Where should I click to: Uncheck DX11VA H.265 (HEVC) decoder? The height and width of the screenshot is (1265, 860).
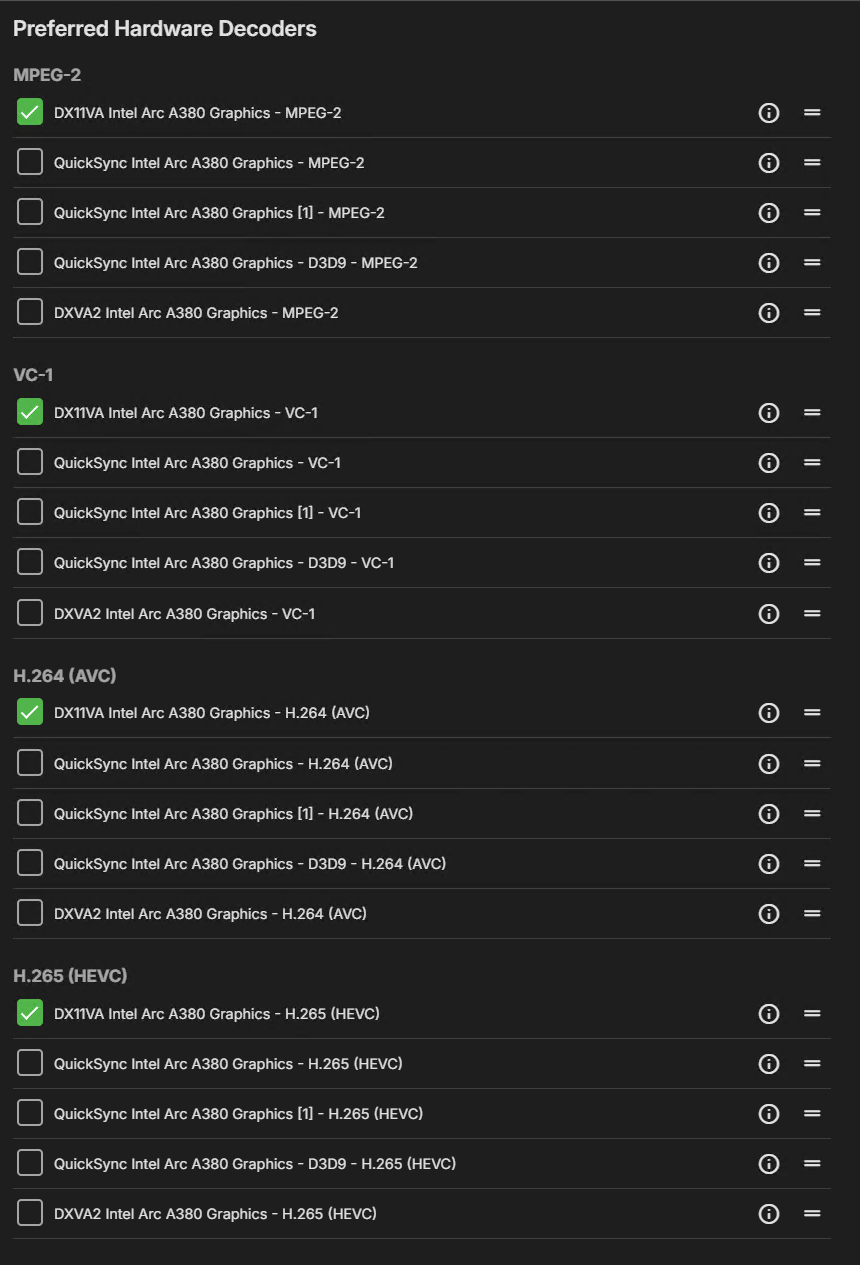pos(30,1013)
